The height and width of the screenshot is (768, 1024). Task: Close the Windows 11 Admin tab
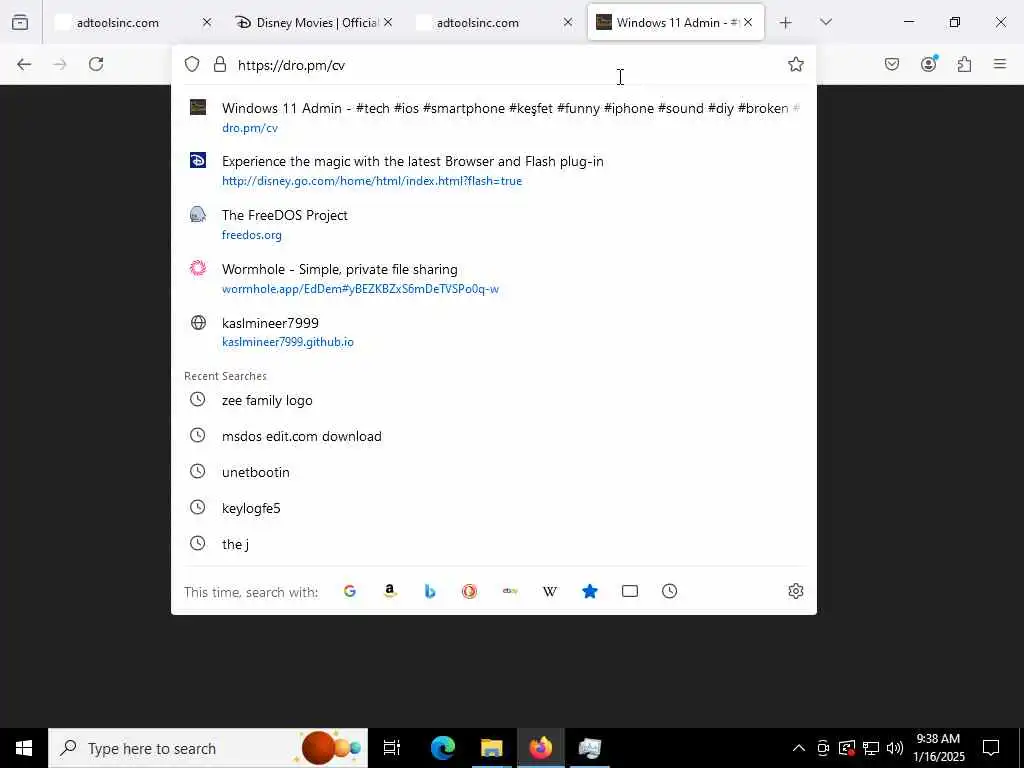click(x=748, y=22)
